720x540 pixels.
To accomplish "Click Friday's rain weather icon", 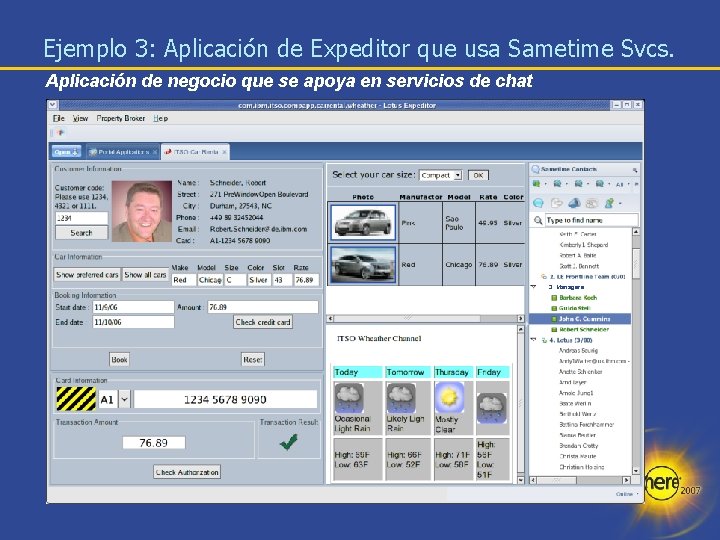I will coord(492,409).
